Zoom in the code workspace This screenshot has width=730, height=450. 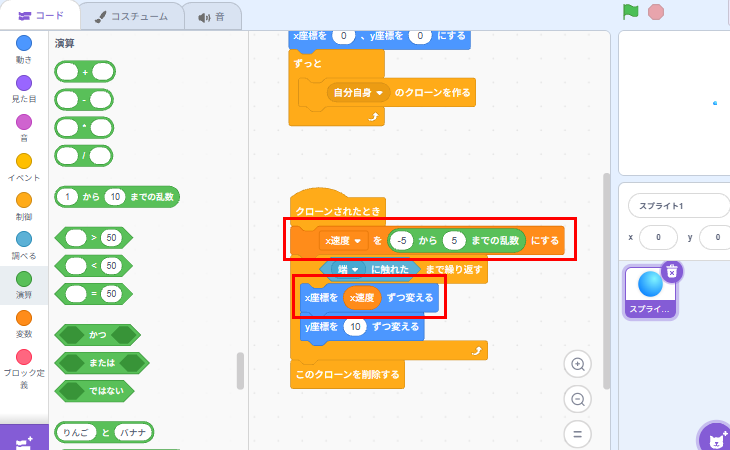(x=578, y=364)
